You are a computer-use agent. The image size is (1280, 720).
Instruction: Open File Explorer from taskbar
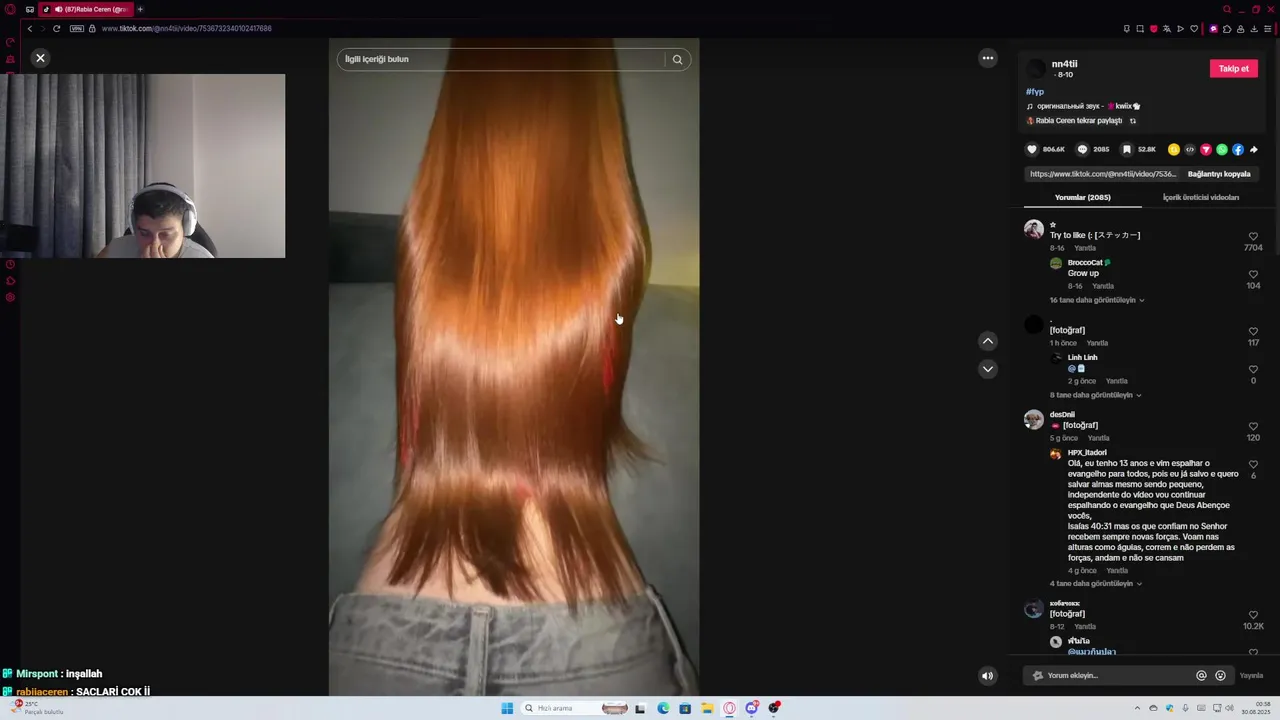click(x=707, y=708)
